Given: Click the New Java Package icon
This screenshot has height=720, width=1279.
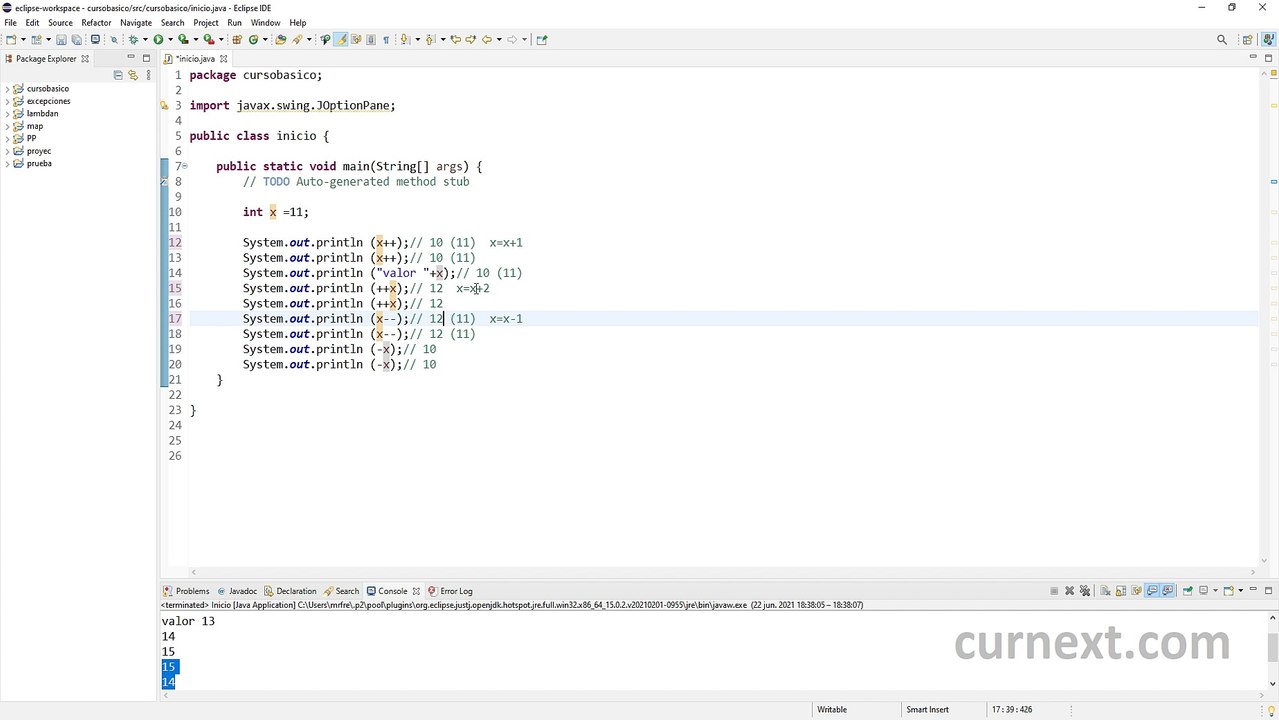Looking at the screenshot, I should pos(237,40).
